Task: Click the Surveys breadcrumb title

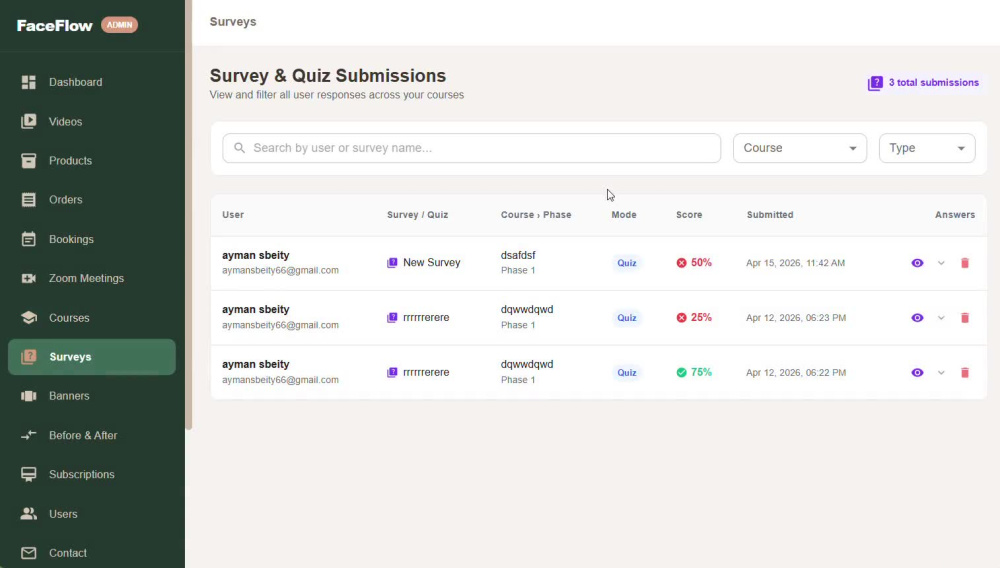Action: [233, 22]
